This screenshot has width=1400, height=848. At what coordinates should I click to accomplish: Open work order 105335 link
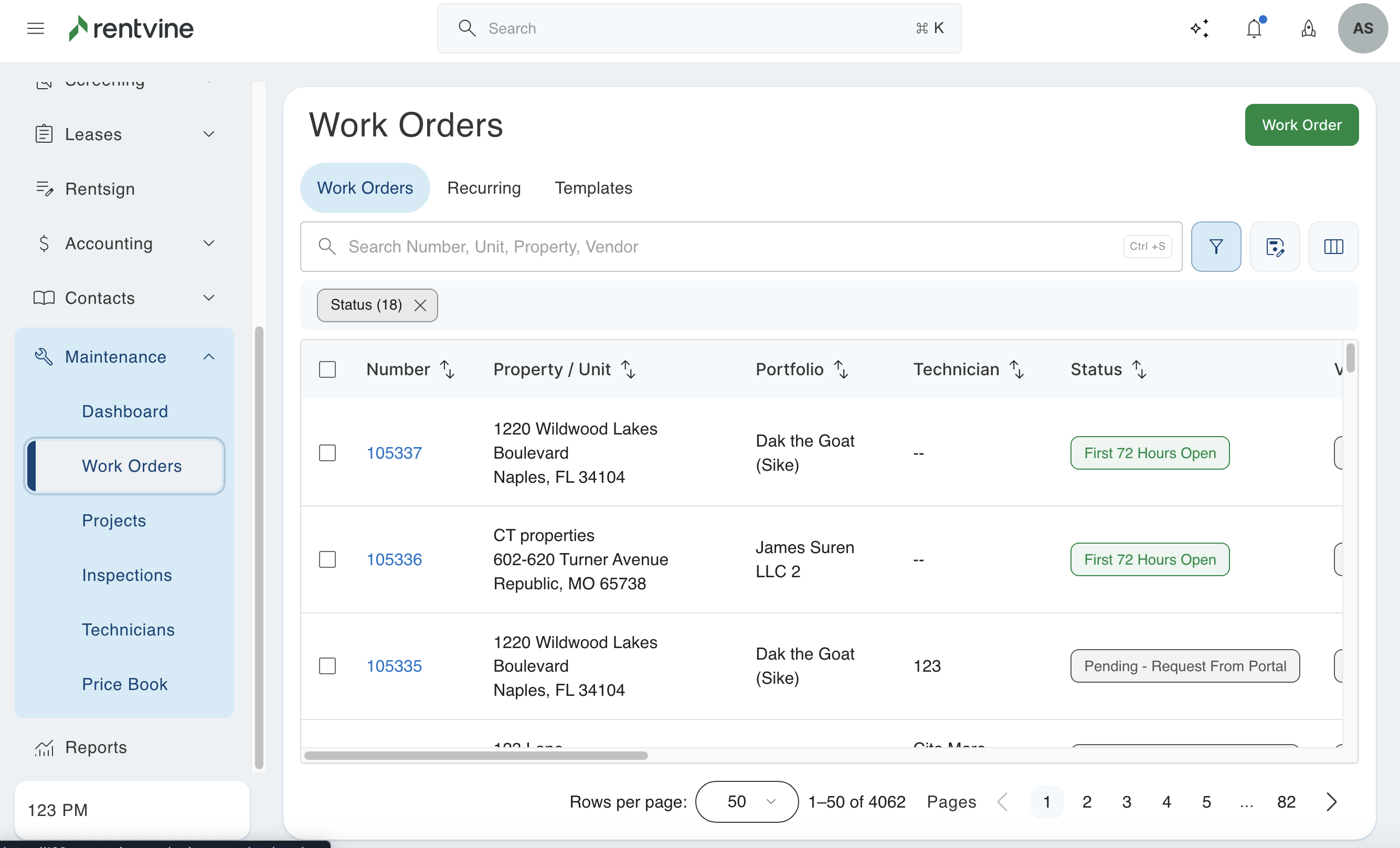tap(394, 666)
